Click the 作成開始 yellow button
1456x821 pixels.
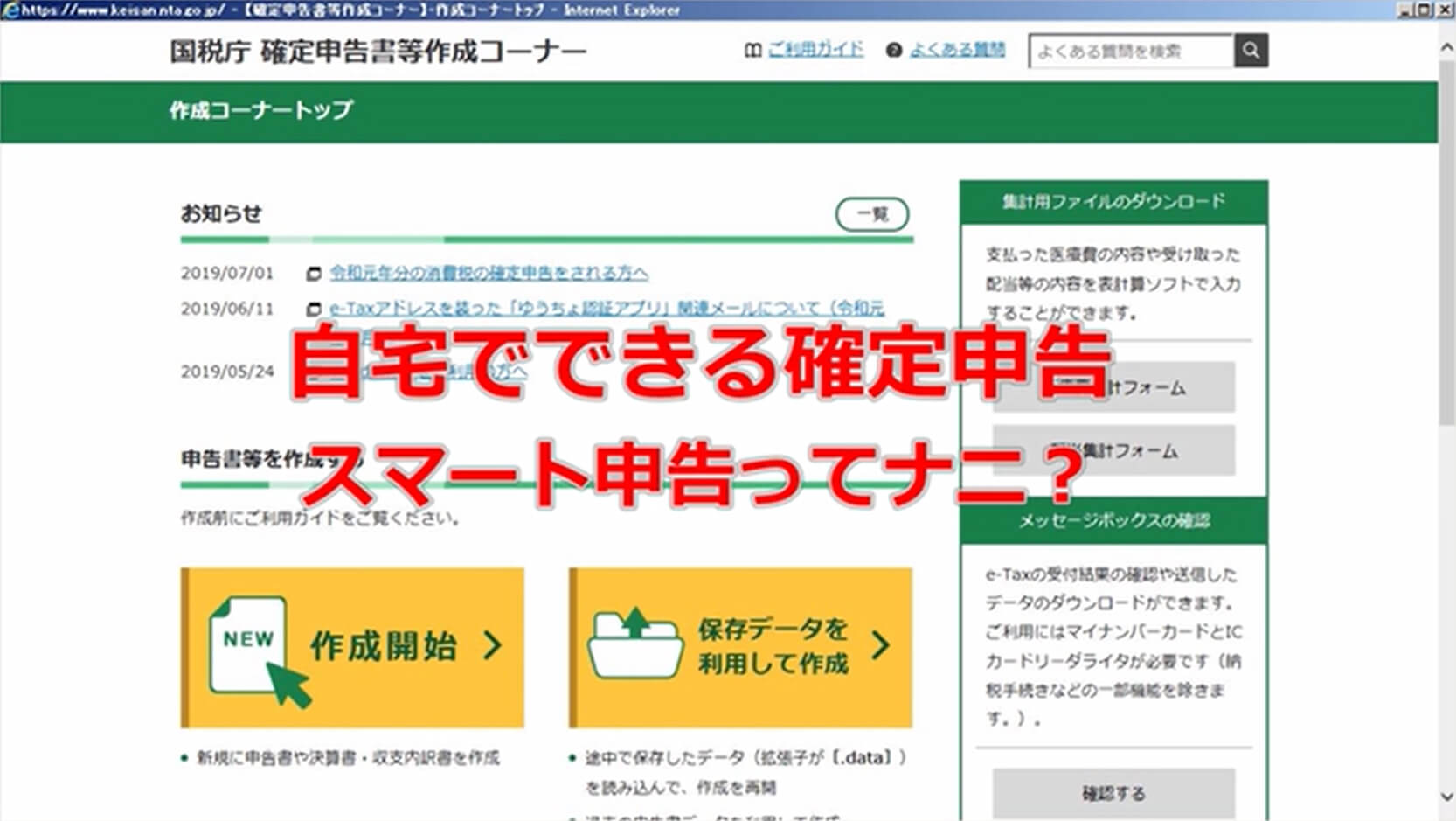point(352,647)
